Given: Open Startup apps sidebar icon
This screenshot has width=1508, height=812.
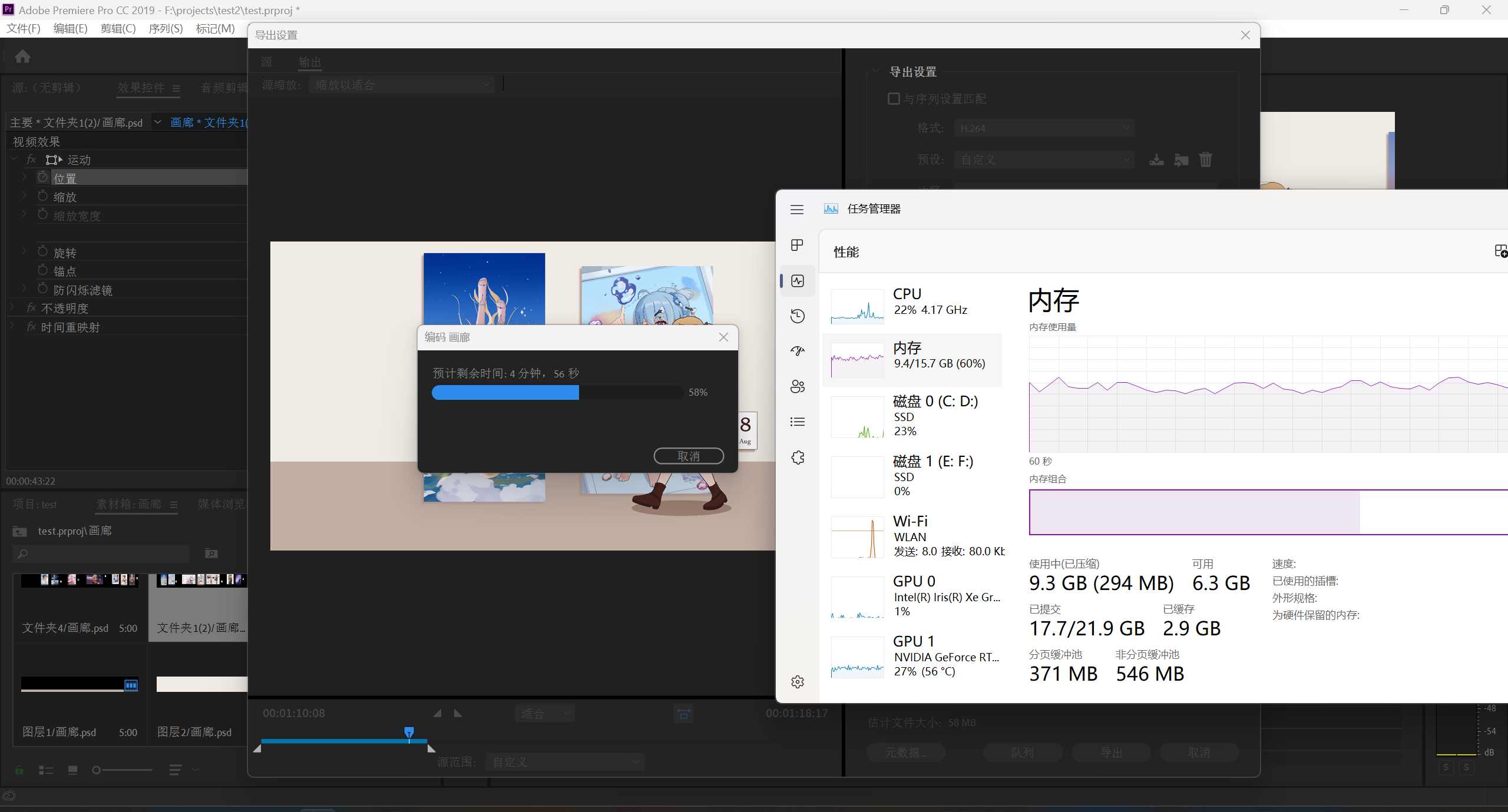Looking at the screenshot, I should 797,352.
